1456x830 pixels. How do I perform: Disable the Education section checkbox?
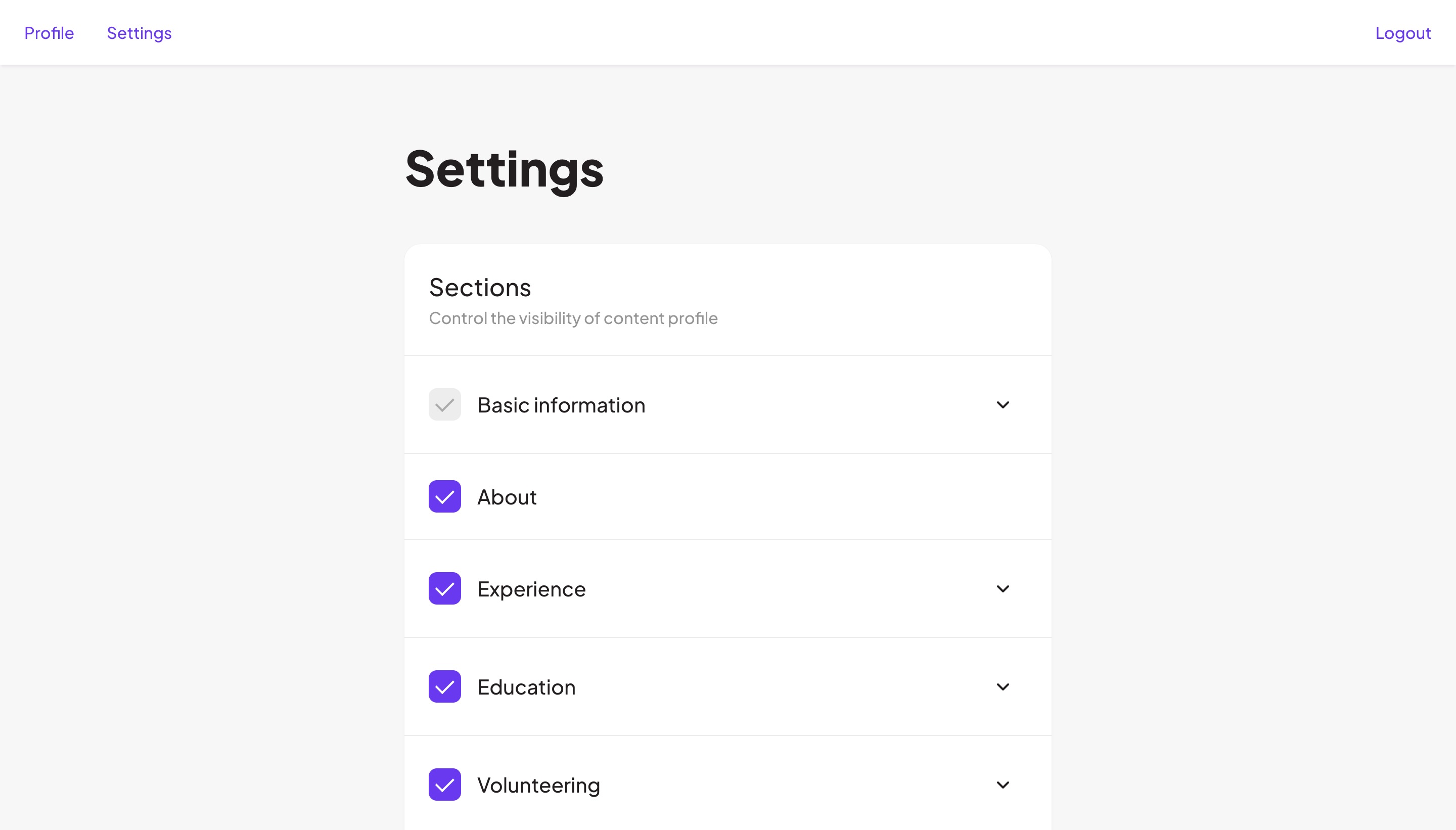[x=444, y=686]
